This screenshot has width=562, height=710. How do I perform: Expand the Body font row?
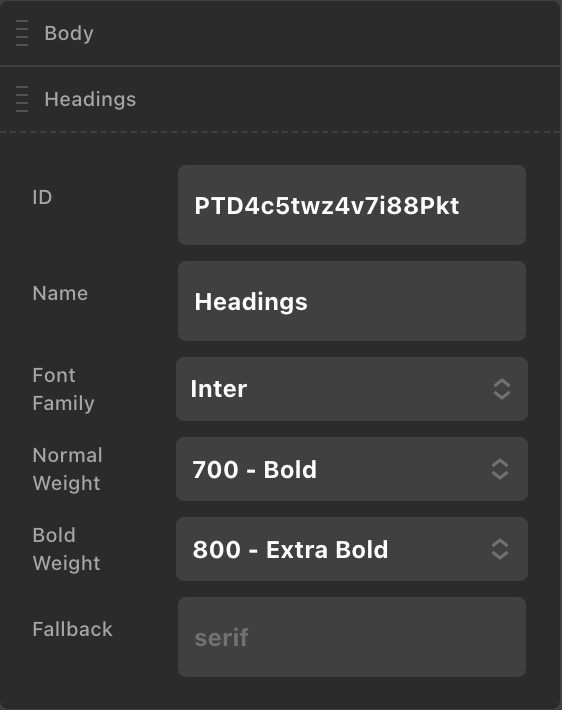[281, 33]
